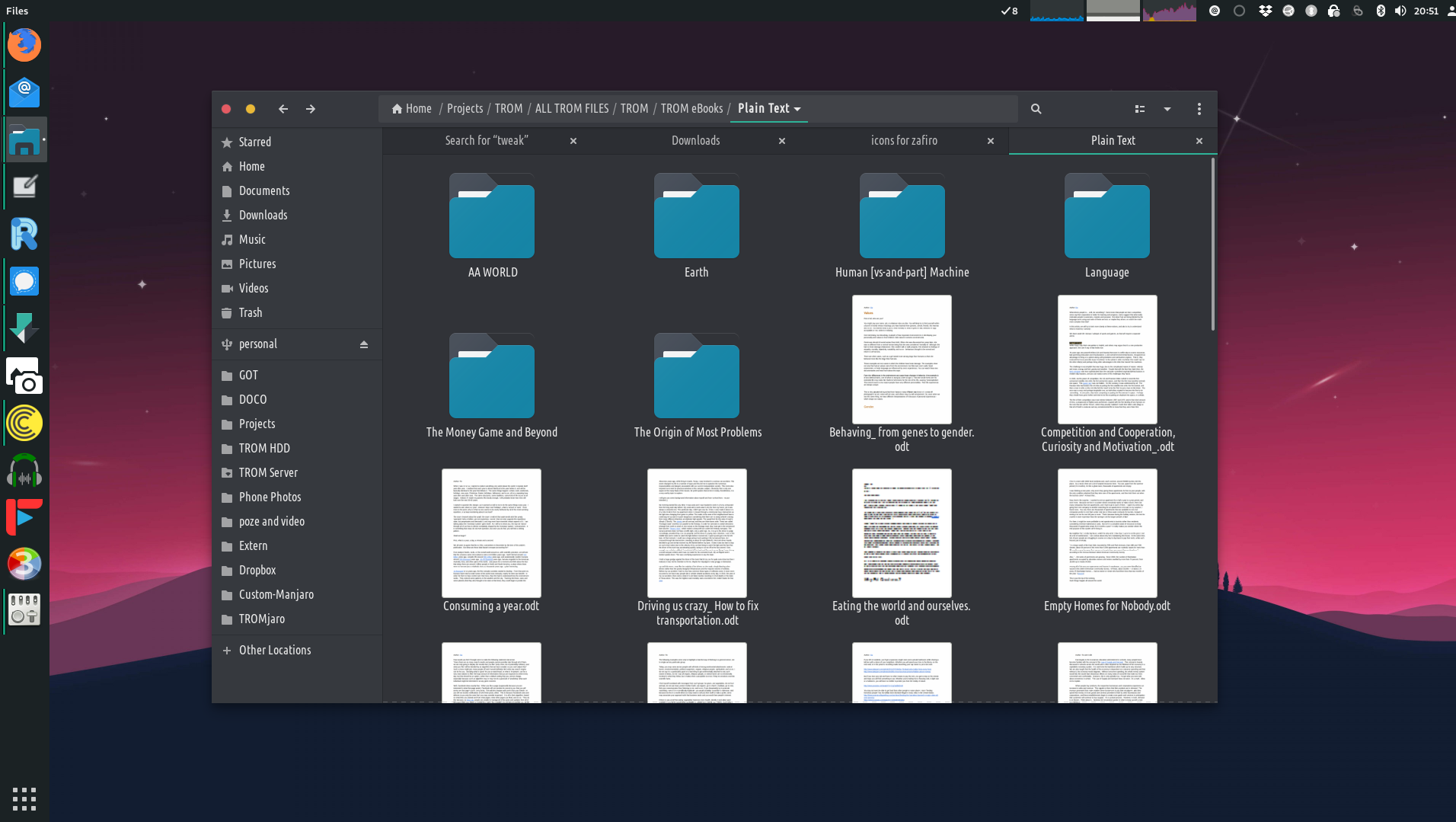Click the search magnifier icon
The image size is (1456, 822).
click(x=1036, y=109)
